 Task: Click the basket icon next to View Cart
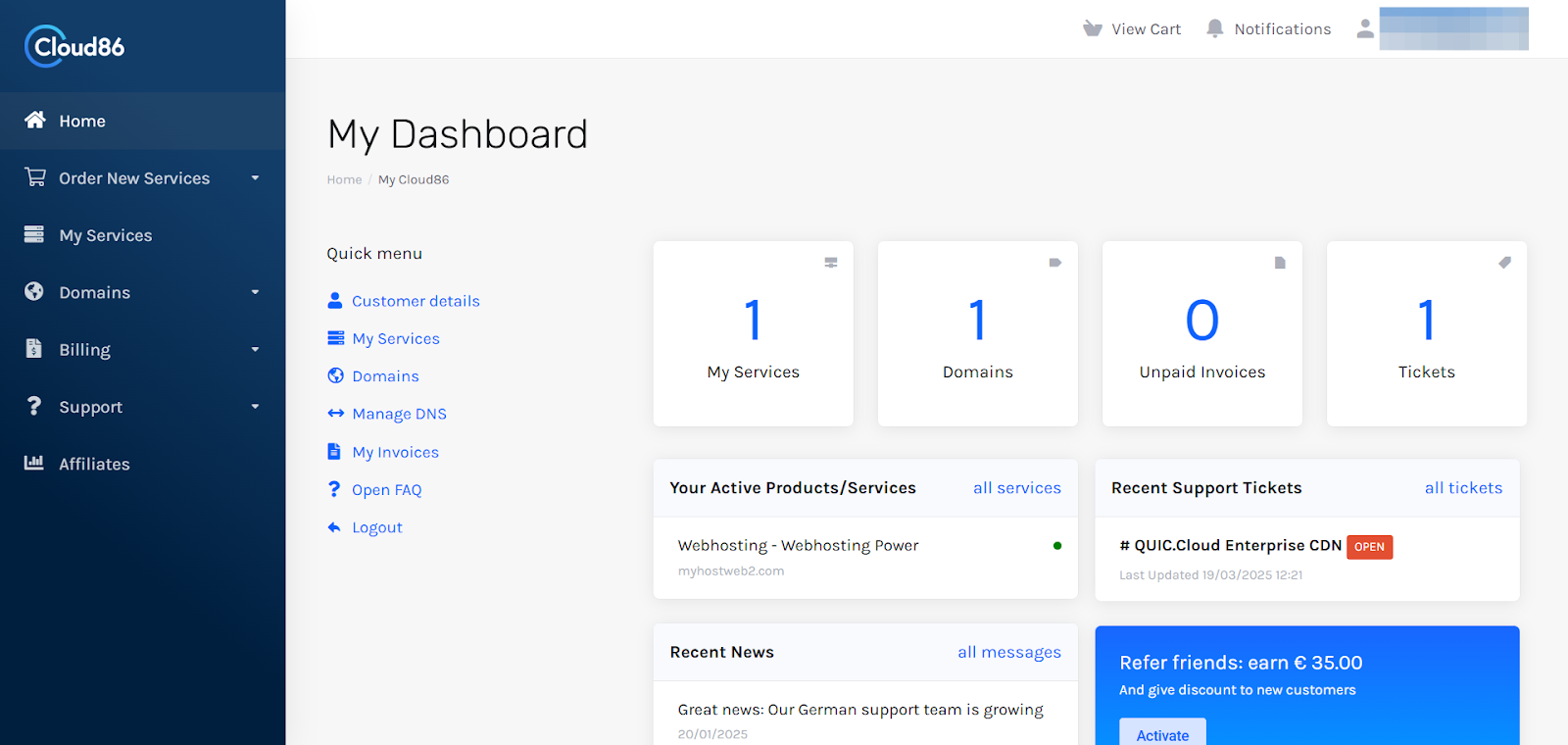tap(1093, 28)
